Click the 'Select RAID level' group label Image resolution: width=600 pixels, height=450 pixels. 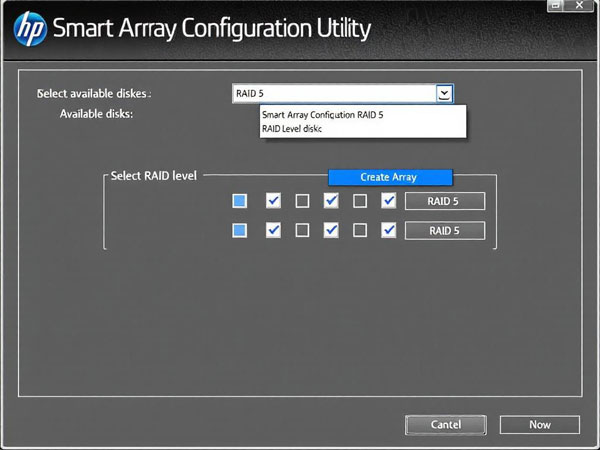pos(154,176)
